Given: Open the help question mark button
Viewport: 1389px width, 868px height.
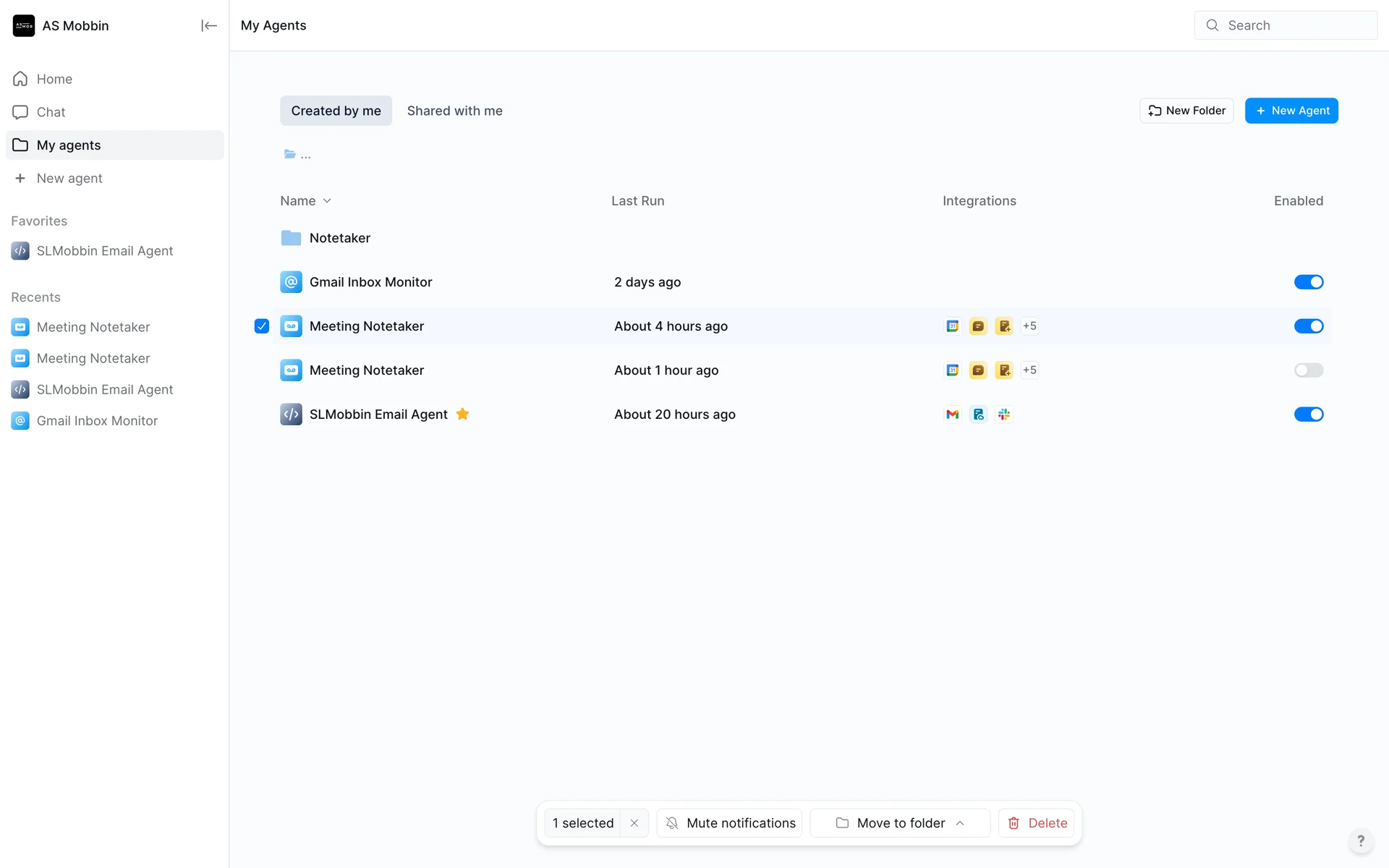Looking at the screenshot, I should (1360, 841).
